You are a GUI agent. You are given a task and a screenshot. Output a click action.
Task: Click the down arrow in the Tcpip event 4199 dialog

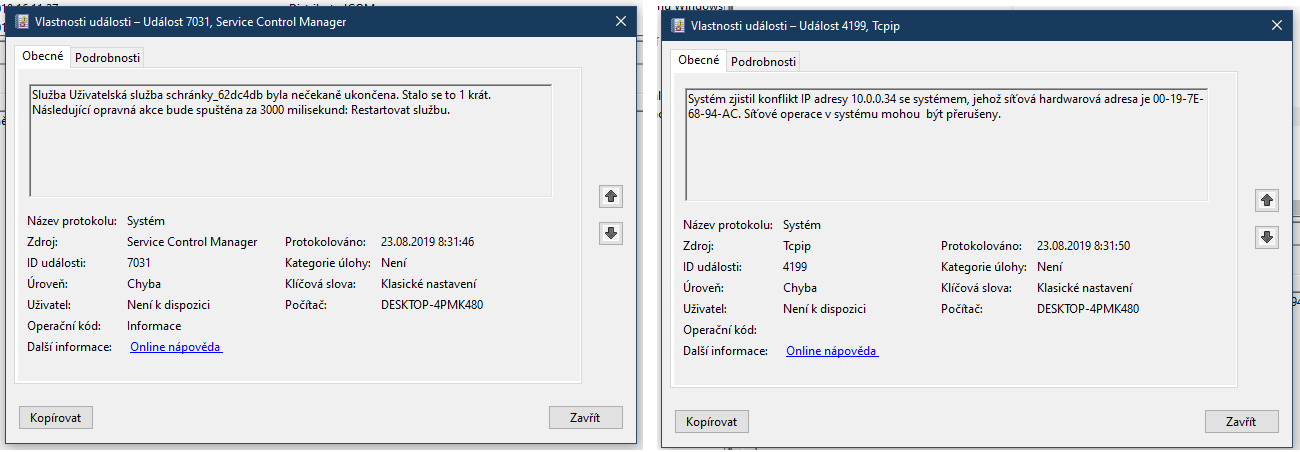pos(1267,237)
